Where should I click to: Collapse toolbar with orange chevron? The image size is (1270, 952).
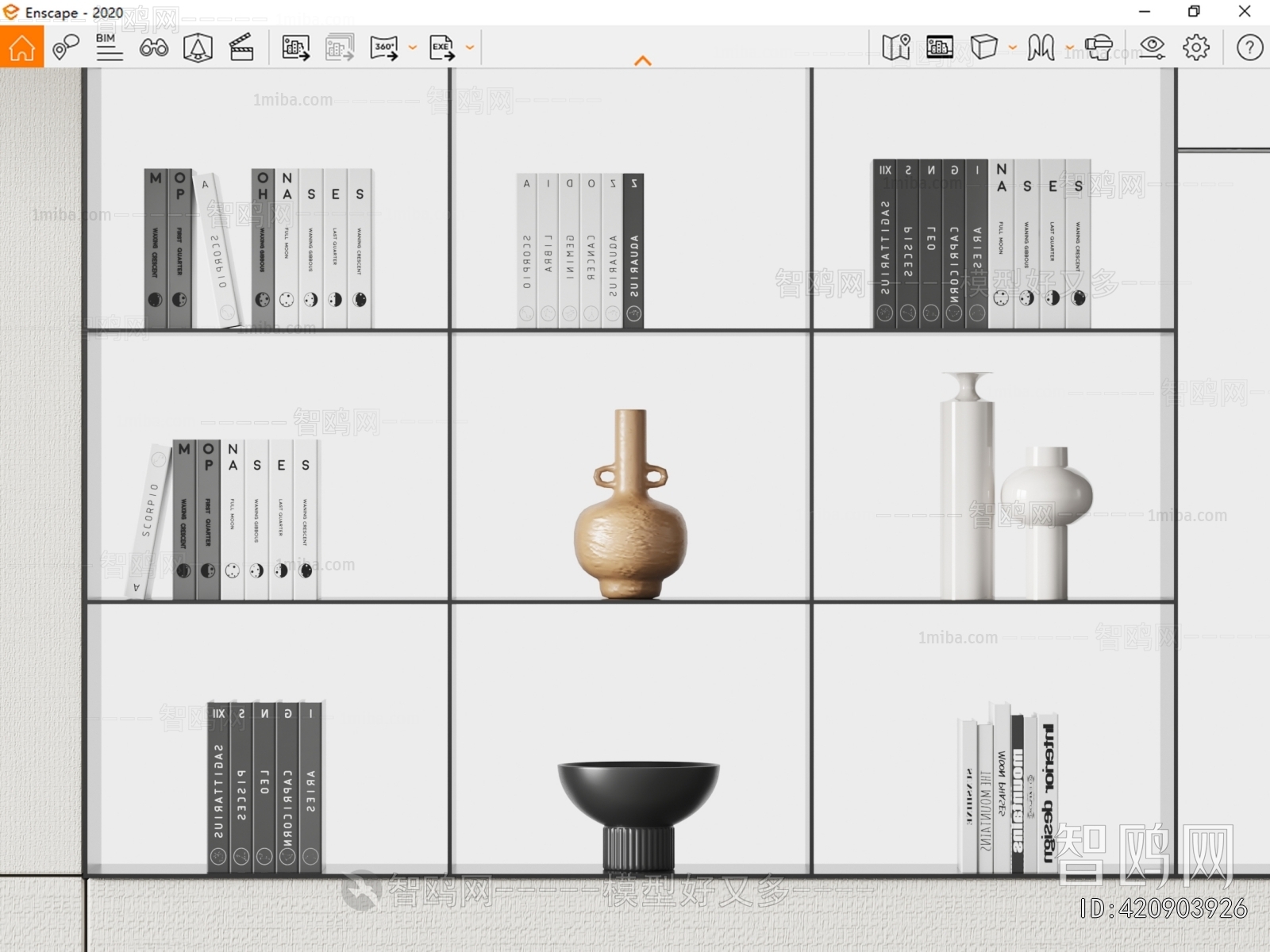pos(643,60)
